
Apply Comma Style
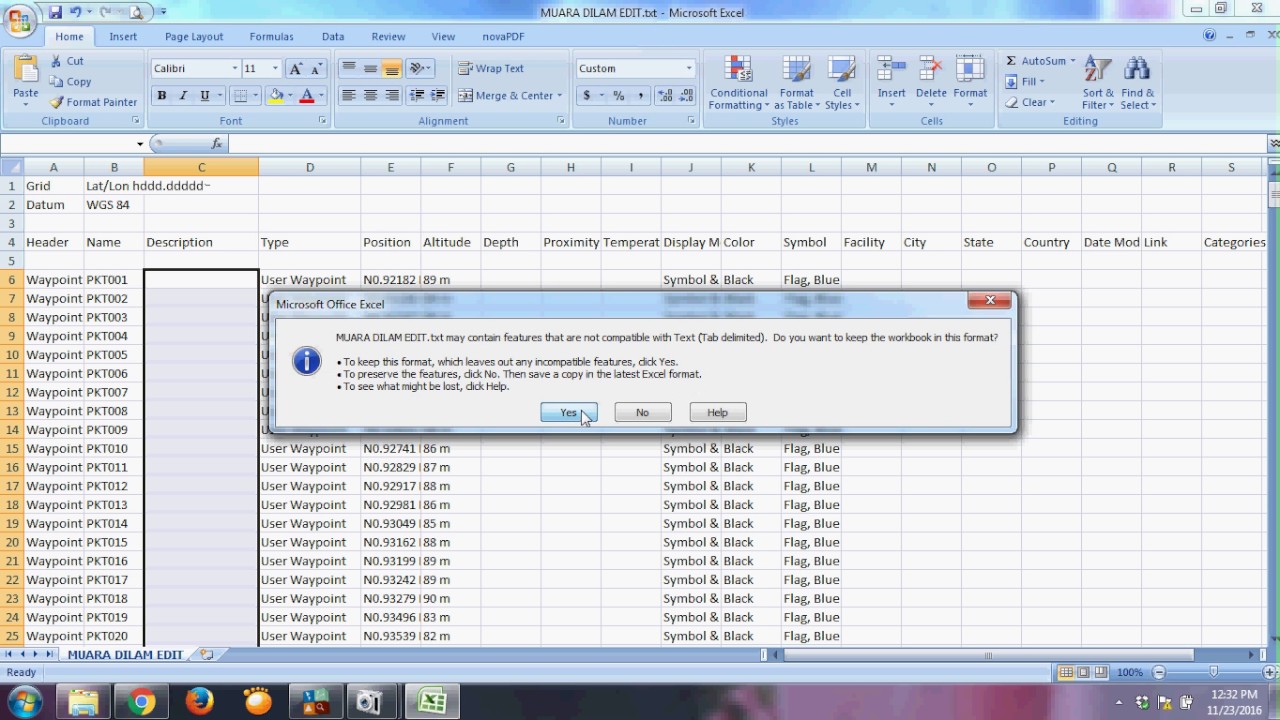[641, 96]
